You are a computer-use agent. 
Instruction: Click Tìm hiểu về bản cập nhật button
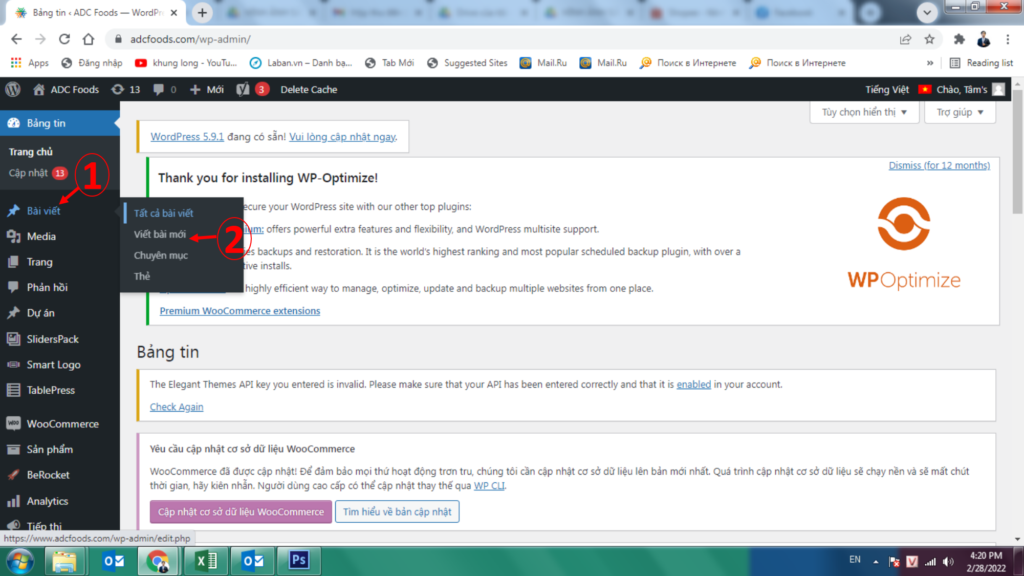coord(397,511)
